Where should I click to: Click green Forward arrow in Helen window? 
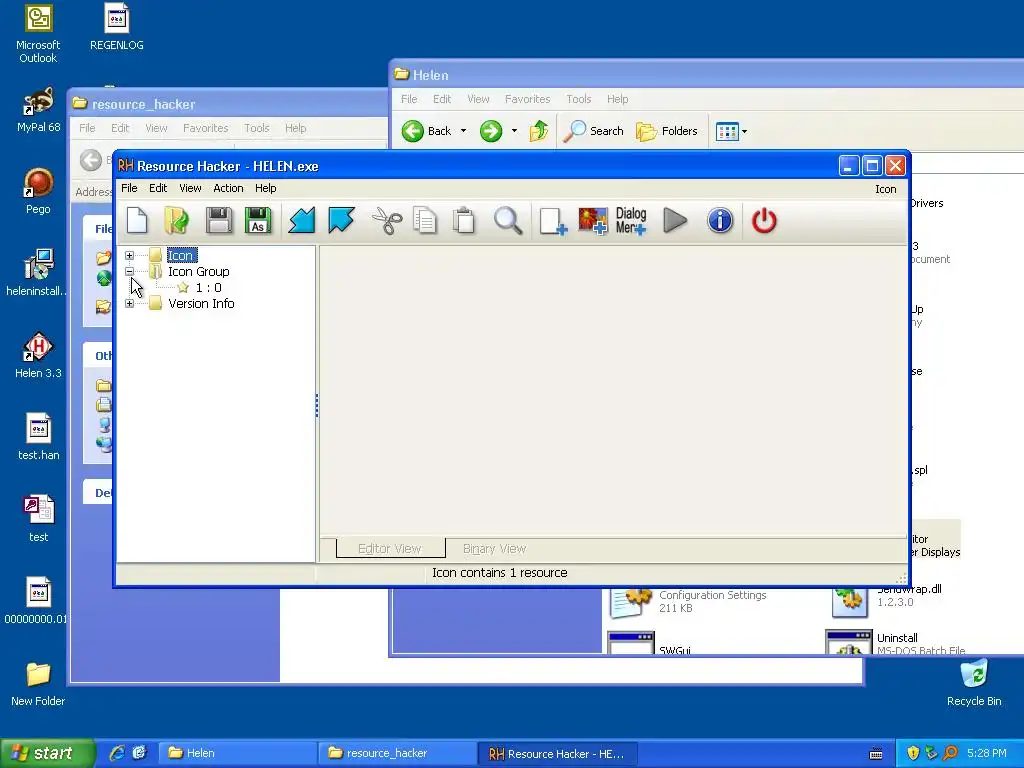tap(491, 131)
